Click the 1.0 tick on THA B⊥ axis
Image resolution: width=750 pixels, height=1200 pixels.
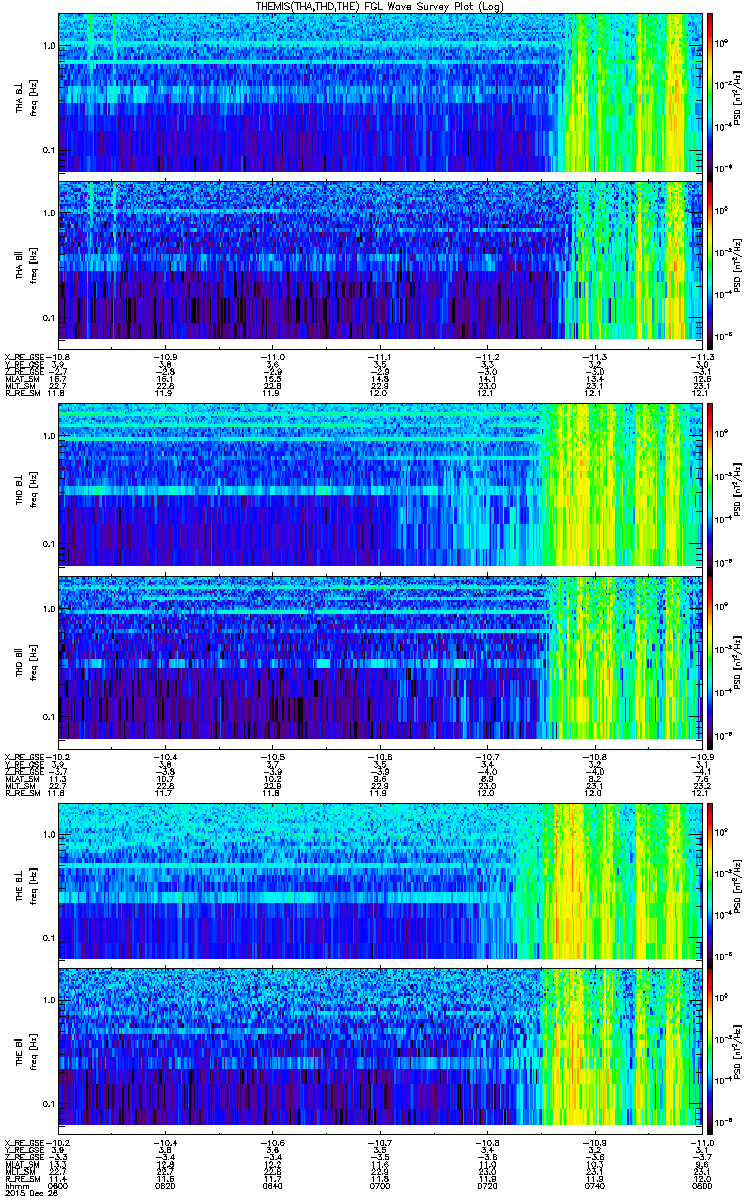click(x=48, y=46)
